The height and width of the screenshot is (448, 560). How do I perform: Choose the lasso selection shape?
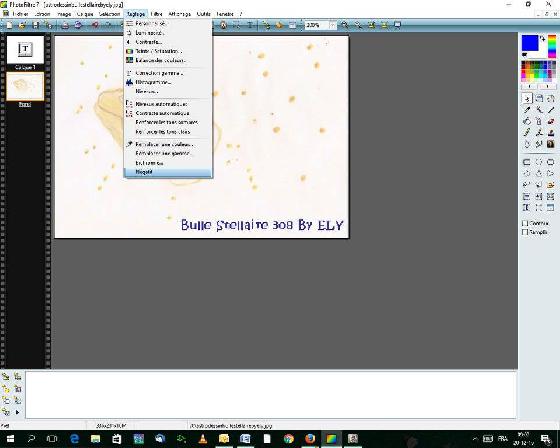coord(527,185)
